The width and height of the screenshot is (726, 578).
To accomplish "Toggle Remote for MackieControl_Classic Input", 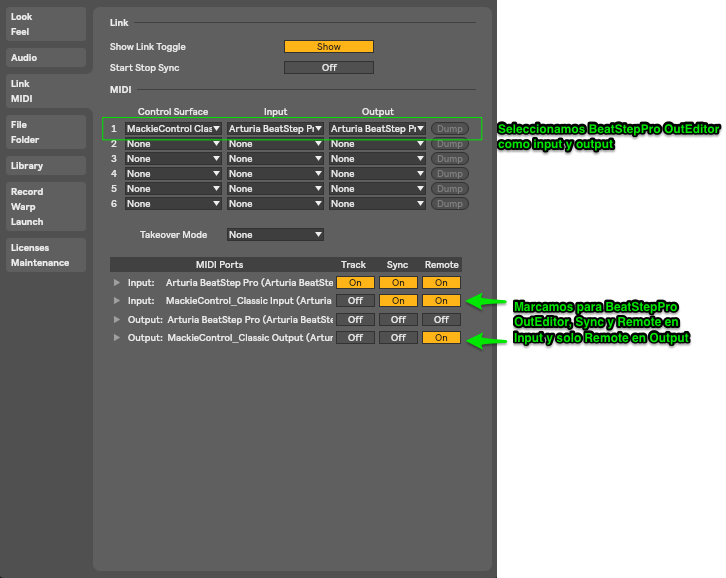I will 441,301.
